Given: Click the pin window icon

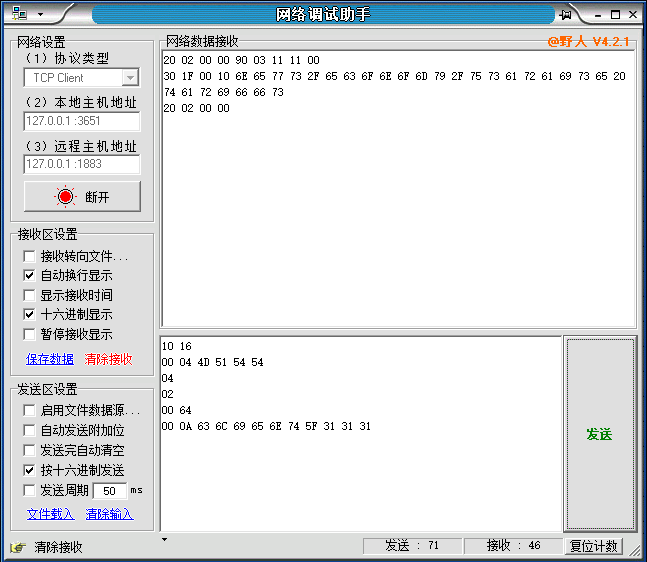Looking at the screenshot, I should [x=565, y=15].
